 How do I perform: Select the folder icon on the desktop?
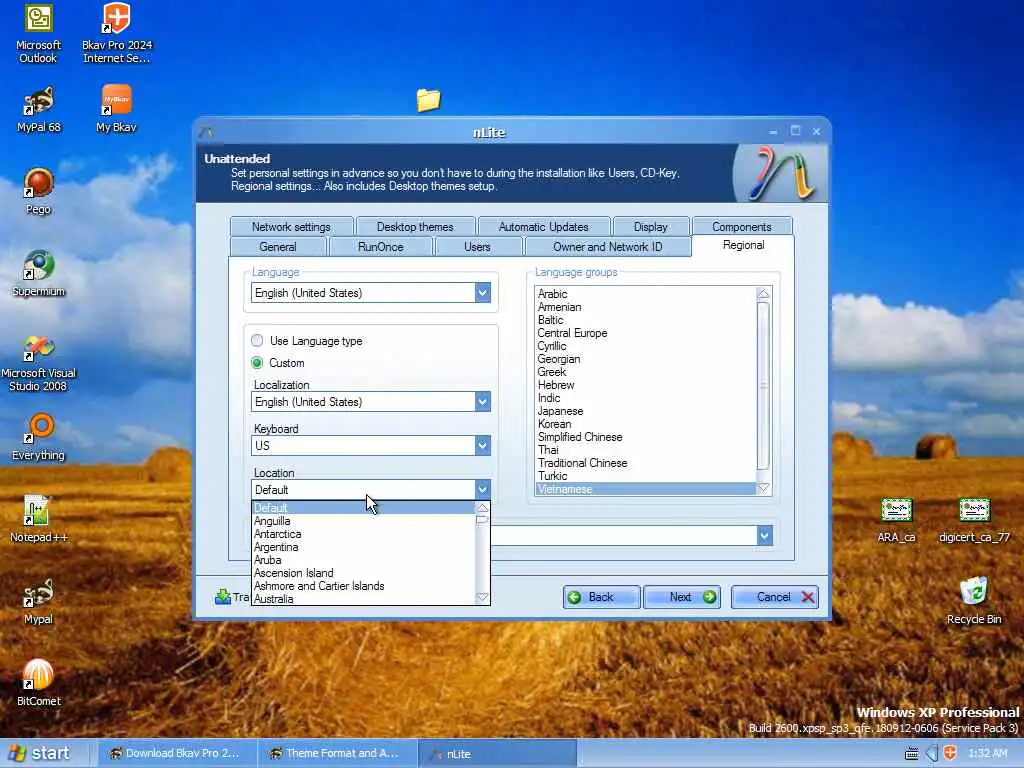(x=429, y=100)
